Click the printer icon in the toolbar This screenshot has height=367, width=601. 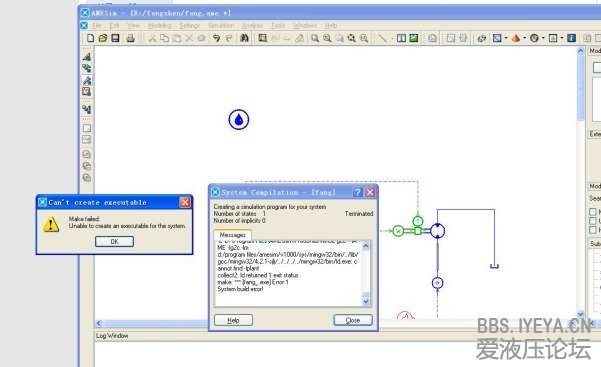[131, 38]
